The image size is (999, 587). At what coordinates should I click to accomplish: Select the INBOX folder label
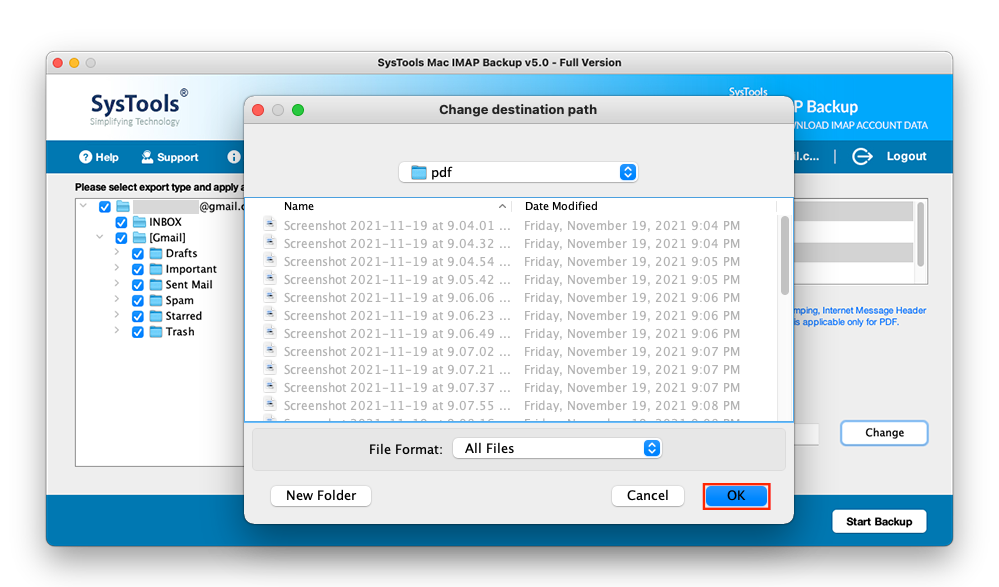(x=166, y=222)
